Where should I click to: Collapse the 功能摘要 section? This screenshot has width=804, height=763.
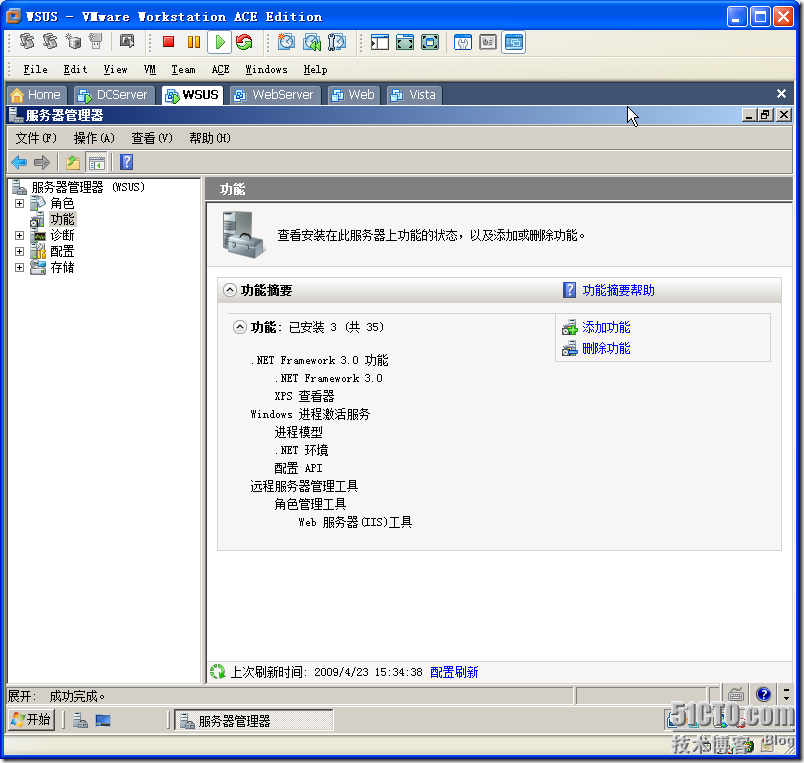230,290
